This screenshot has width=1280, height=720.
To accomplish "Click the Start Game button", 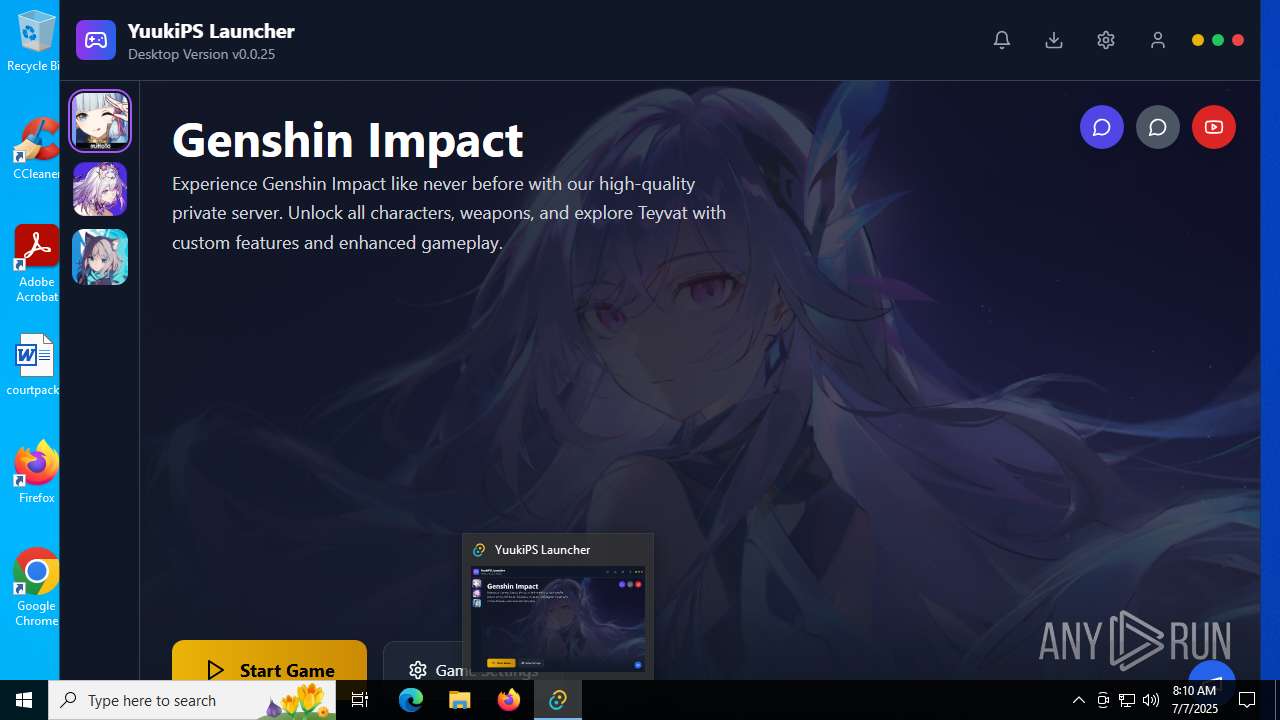I will point(269,661).
